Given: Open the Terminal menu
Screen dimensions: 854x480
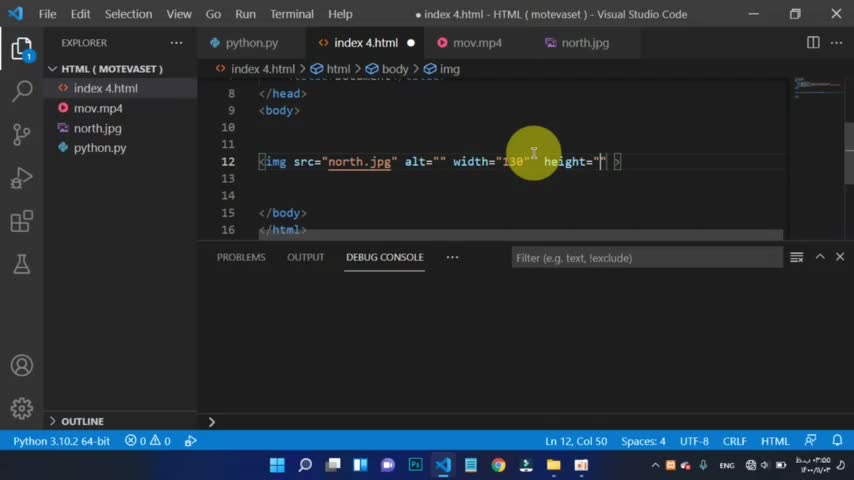Looking at the screenshot, I should pos(291,14).
